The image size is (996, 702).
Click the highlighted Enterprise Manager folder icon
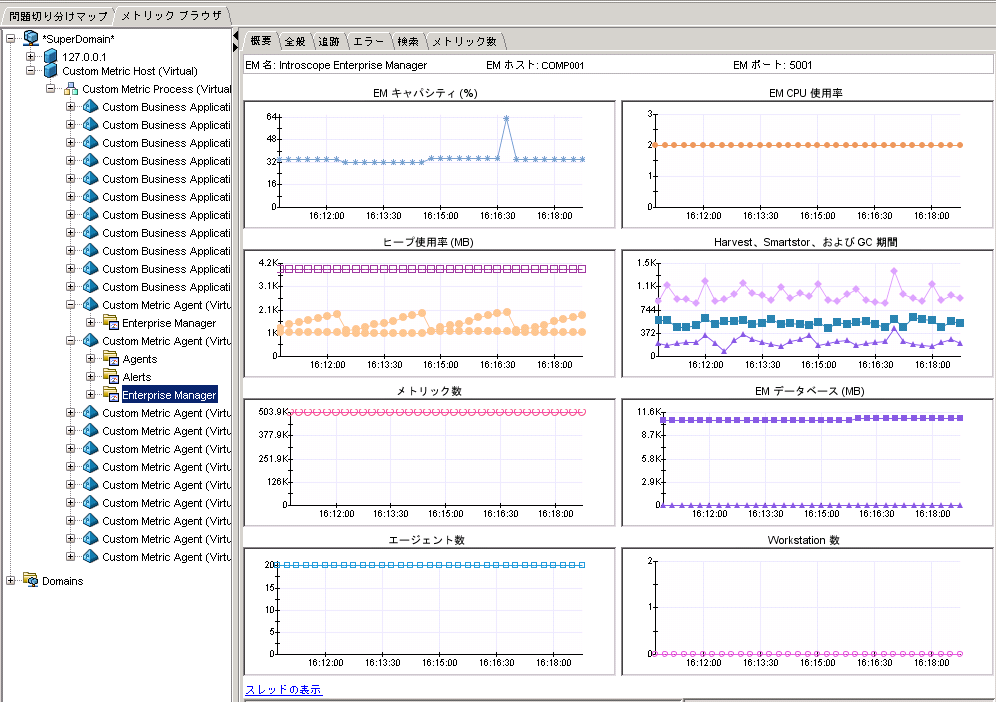111,395
